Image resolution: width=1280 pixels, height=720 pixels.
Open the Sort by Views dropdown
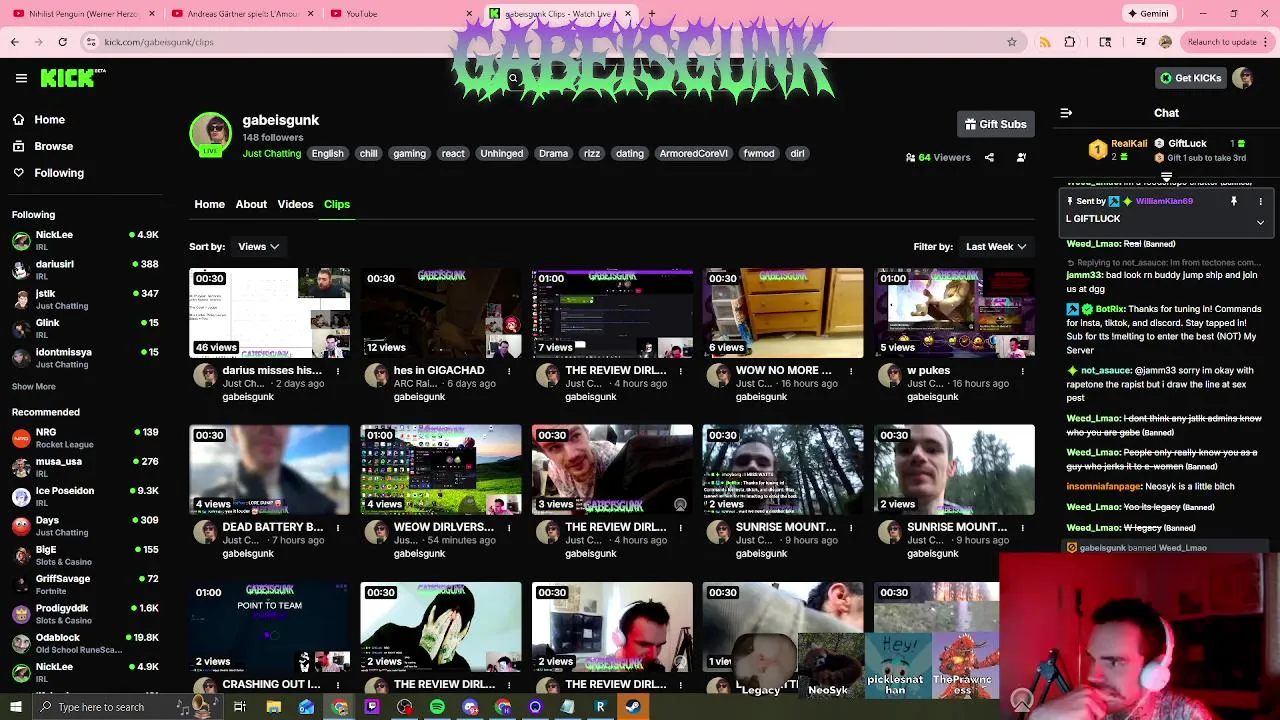[x=258, y=246]
